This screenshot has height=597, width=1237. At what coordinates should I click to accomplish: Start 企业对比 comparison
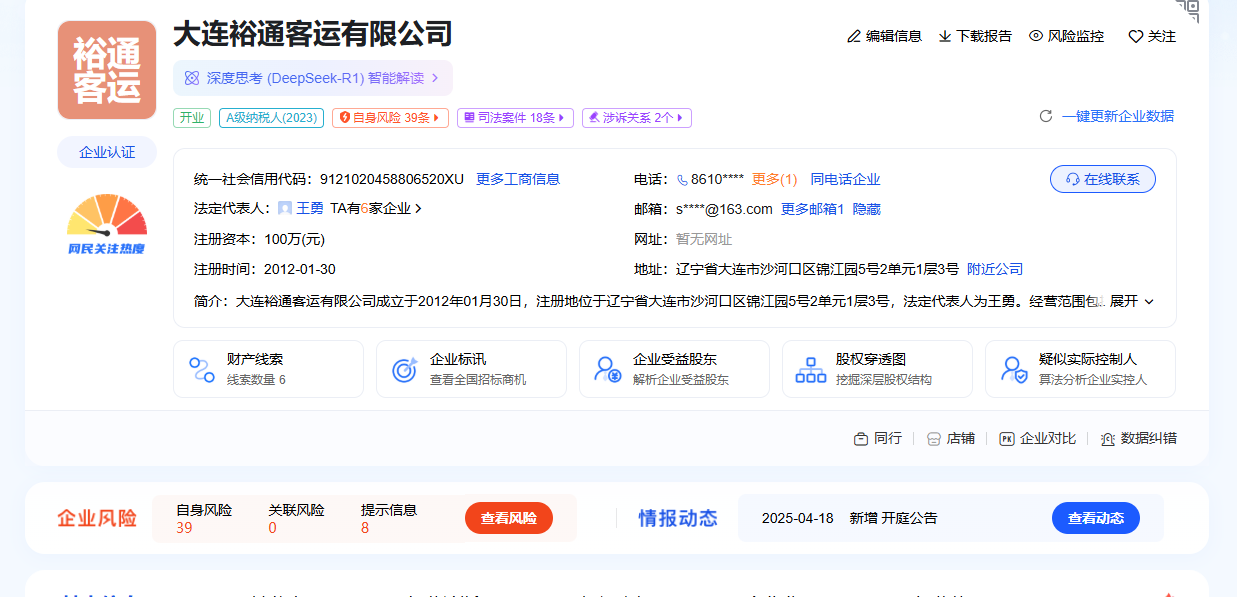coord(1037,438)
